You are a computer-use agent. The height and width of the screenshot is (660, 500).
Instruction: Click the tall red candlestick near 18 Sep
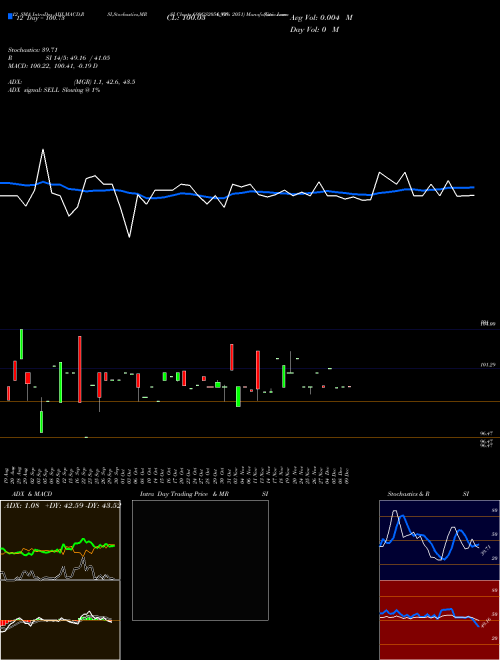click(x=80, y=370)
